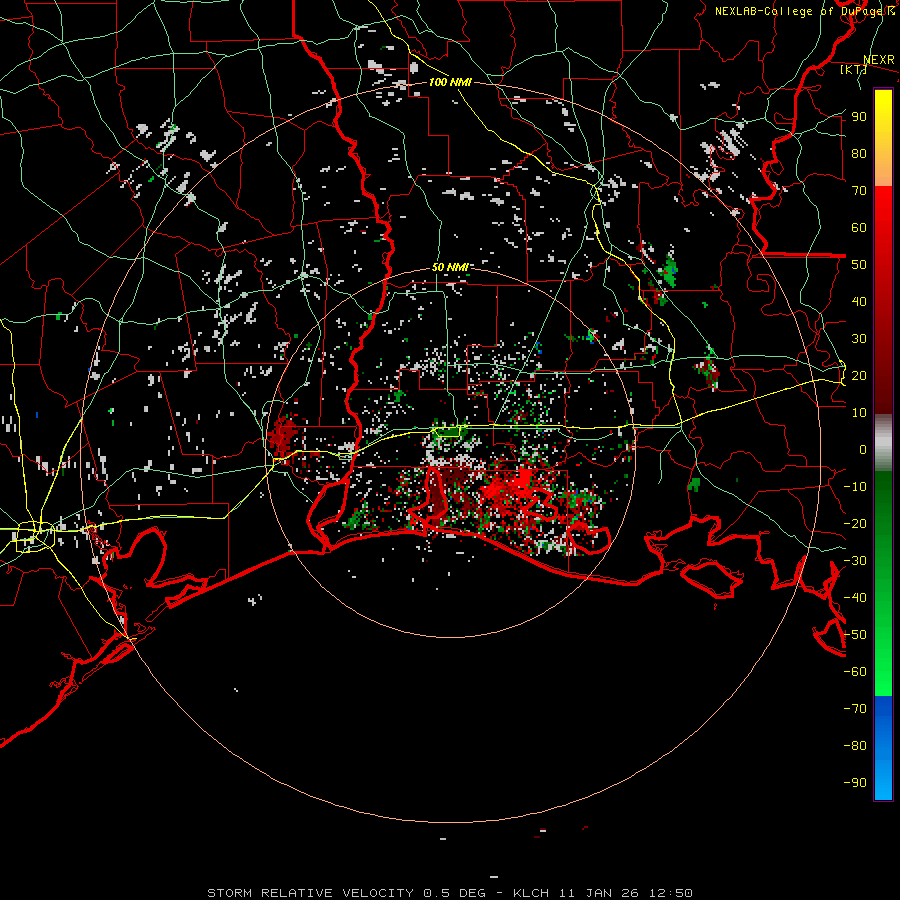Click the "70" value on the color scale

pyautogui.click(x=859, y=191)
